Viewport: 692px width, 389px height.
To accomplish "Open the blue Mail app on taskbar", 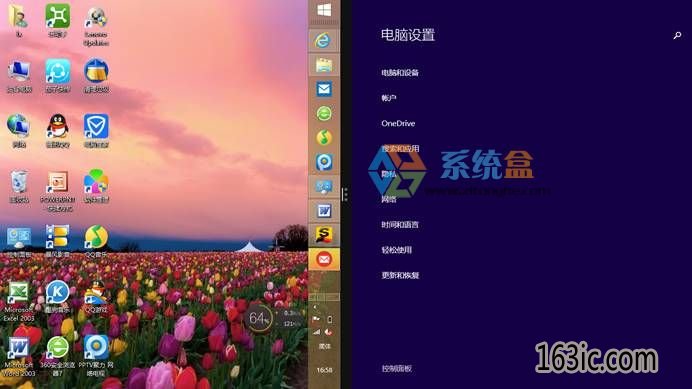I will [x=324, y=89].
